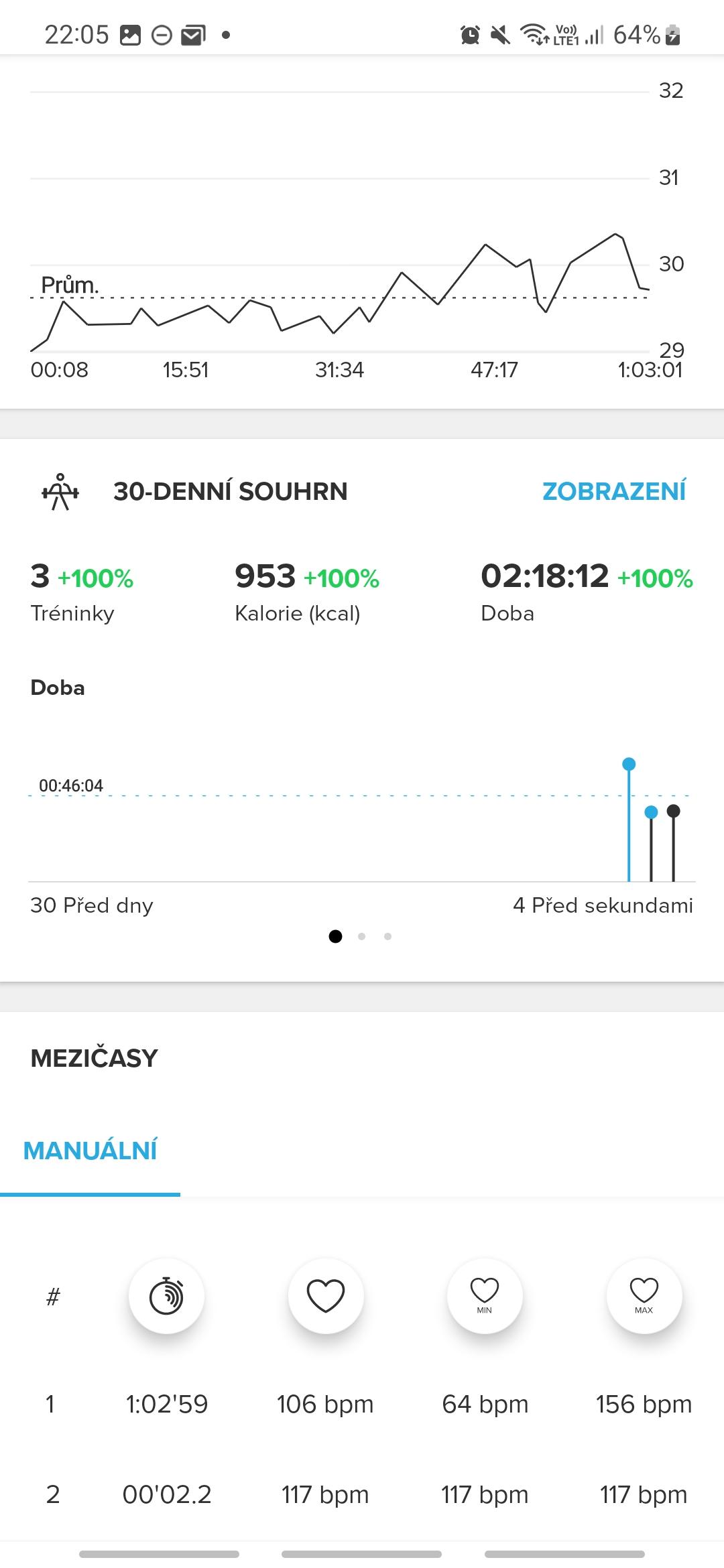Open ZOBRAZENÍ view link

(x=614, y=491)
